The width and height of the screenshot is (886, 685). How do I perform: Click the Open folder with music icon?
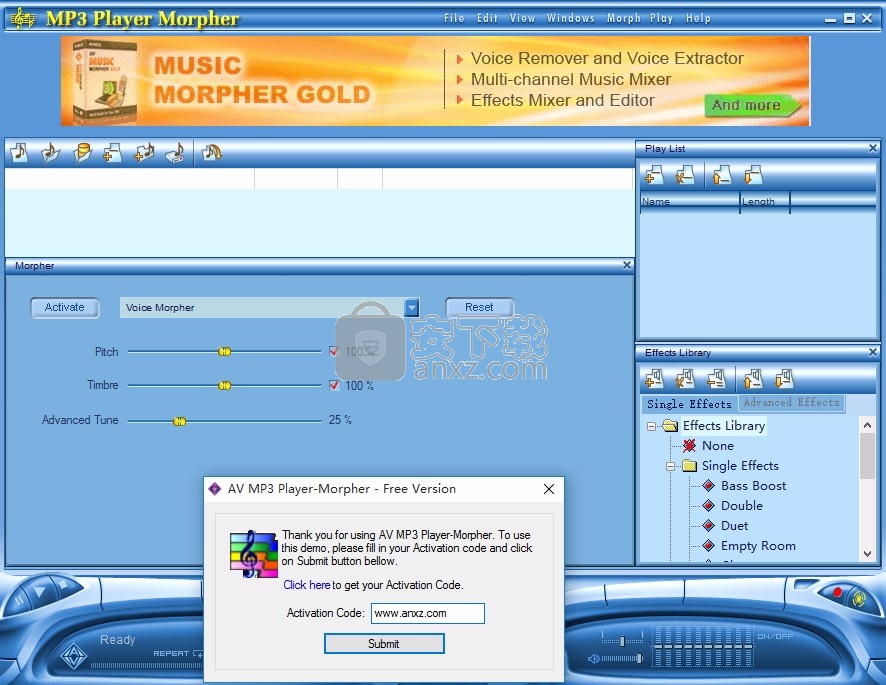tap(50, 153)
